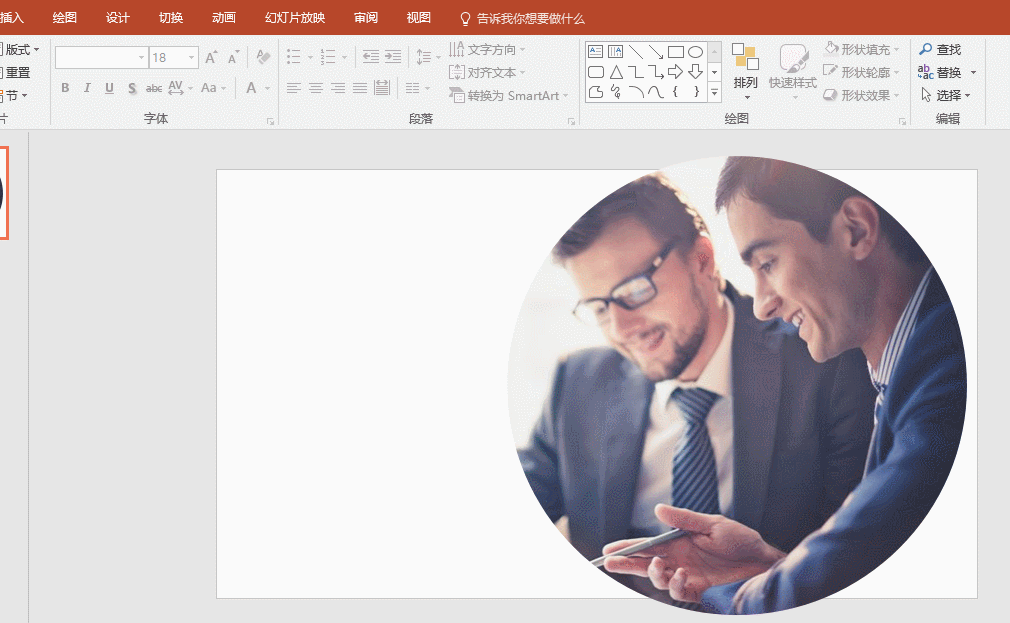Open the Transitions tab (切换)
The width and height of the screenshot is (1010, 623).
pos(171,18)
